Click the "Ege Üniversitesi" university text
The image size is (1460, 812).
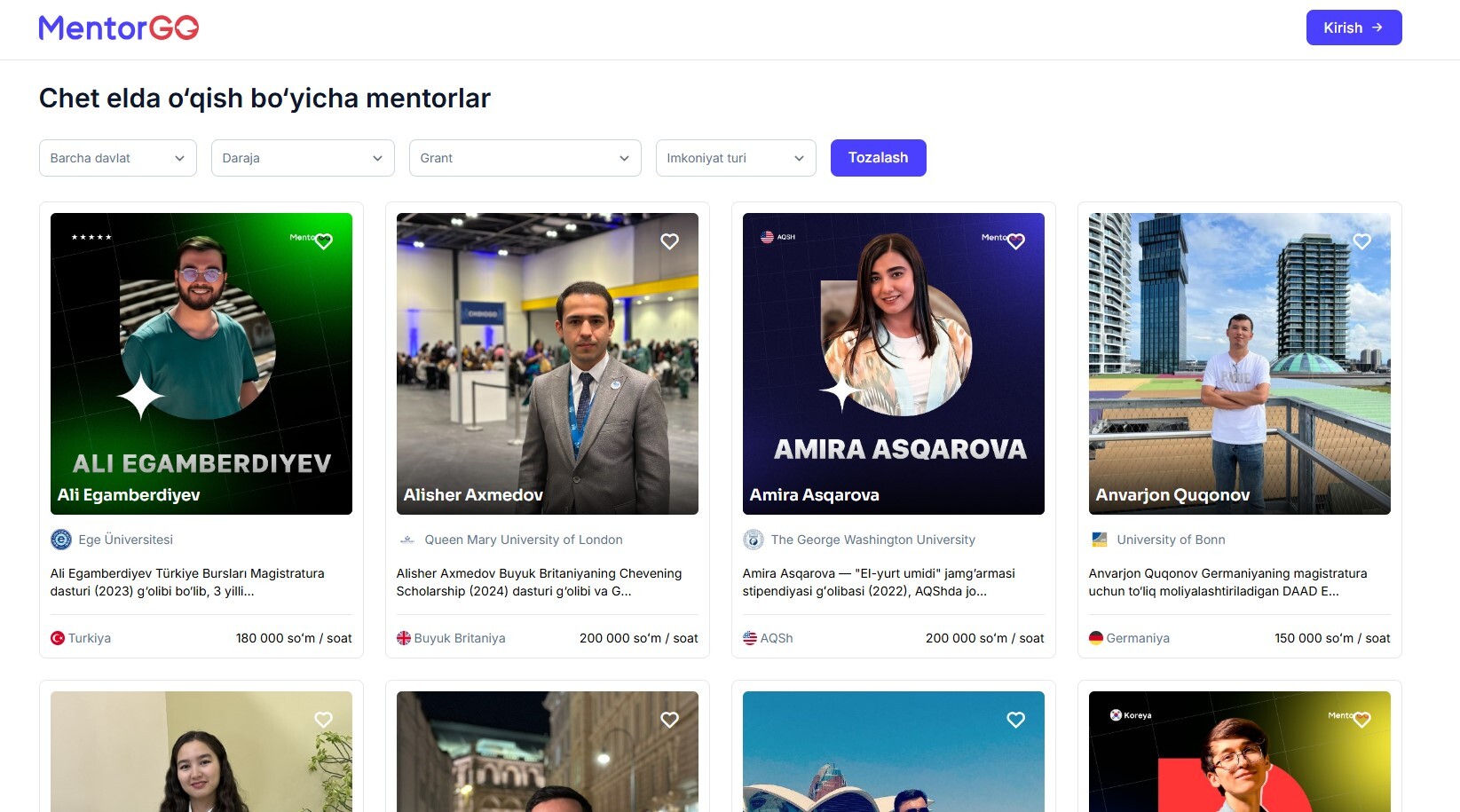(x=126, y=540)
